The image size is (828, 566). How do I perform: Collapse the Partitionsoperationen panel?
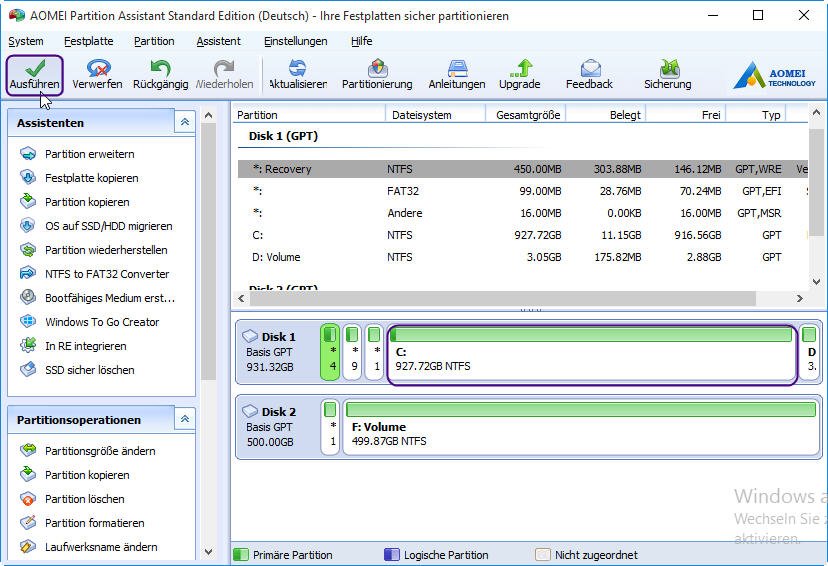point(185,419)
